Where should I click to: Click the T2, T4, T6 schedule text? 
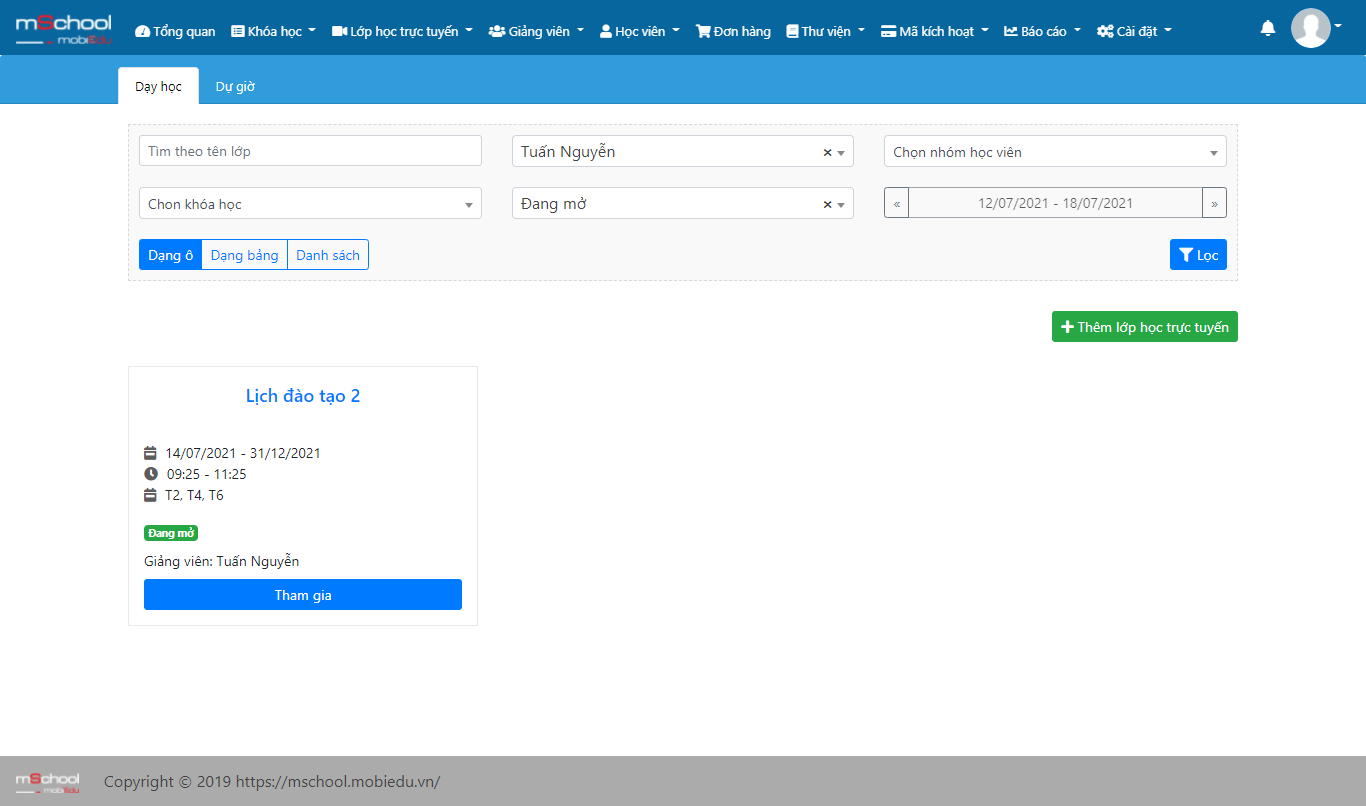tap(194, 495)
